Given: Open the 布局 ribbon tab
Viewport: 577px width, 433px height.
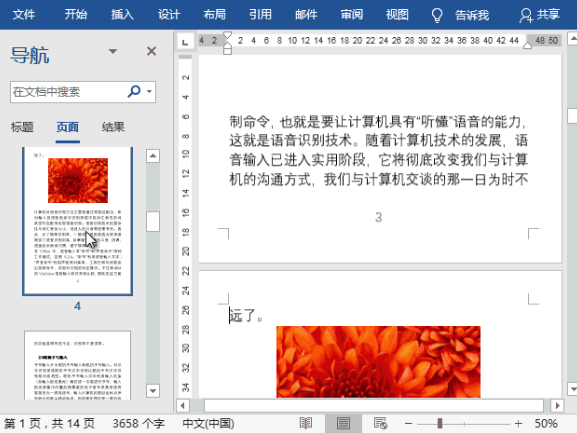Looking at the screenshot, I should point(215,15).
